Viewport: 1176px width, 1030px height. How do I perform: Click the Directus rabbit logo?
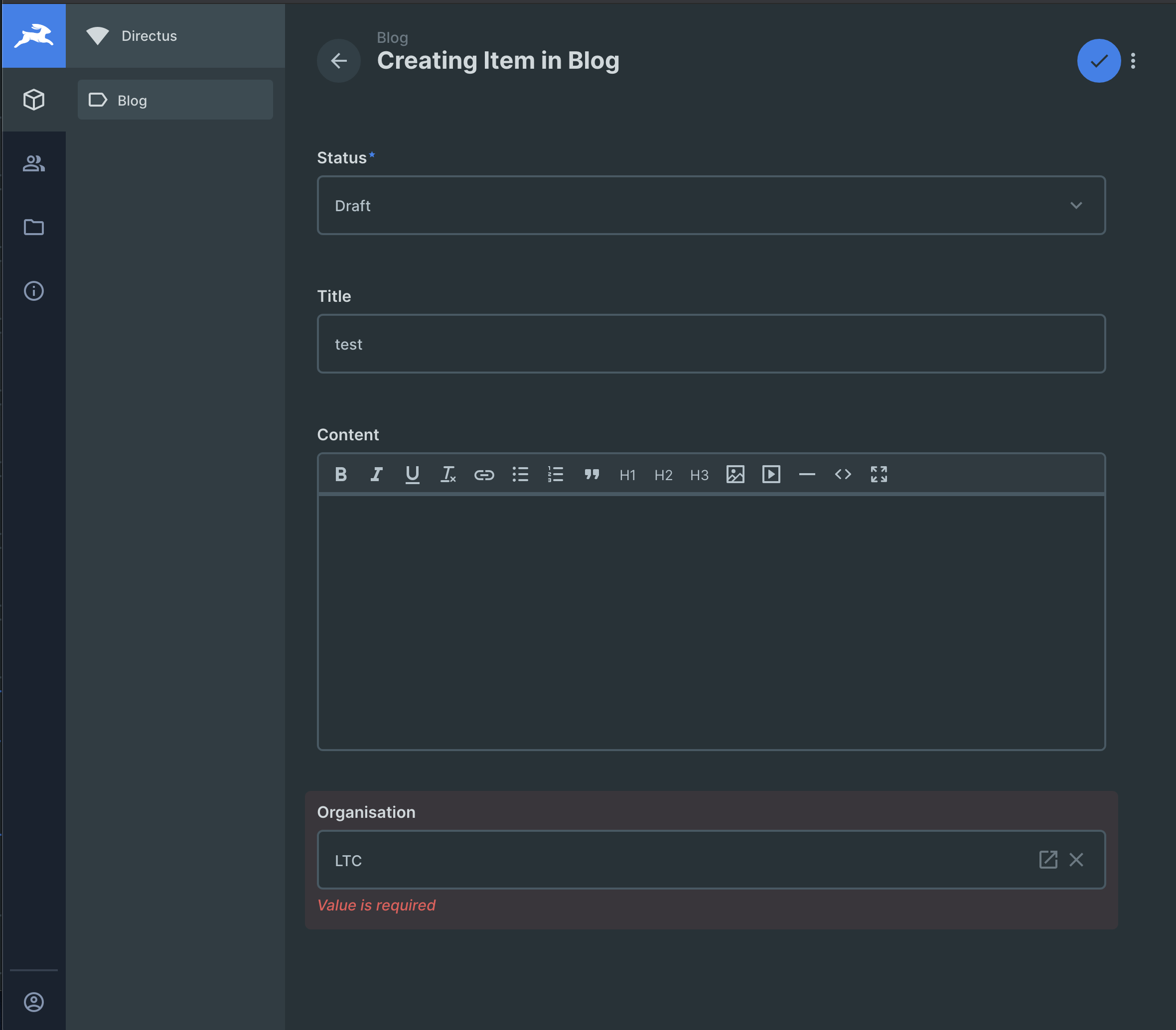pyautogui.click(x=34, y=36)
